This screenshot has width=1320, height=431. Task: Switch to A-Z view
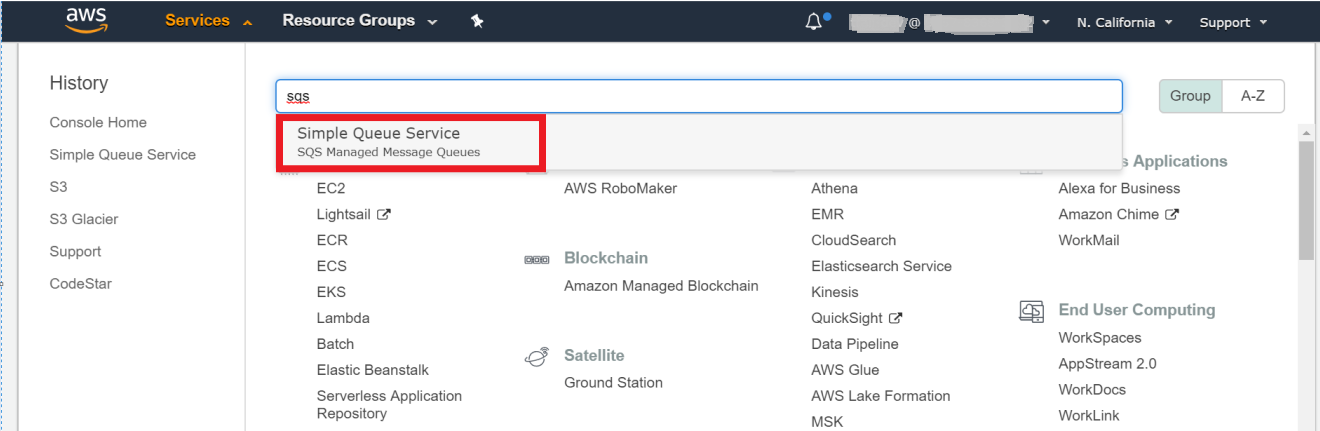pos(1253,96)
